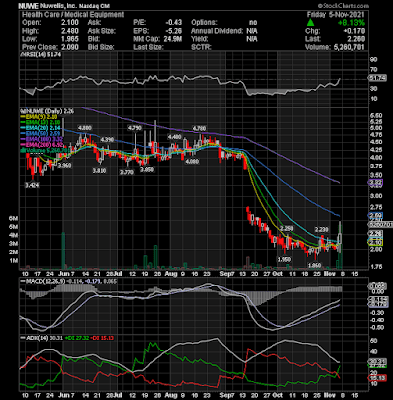Click the 3.770 low price label
Image resolution: width=393 pixels, height=400 pixels.
tap(127, 172)
